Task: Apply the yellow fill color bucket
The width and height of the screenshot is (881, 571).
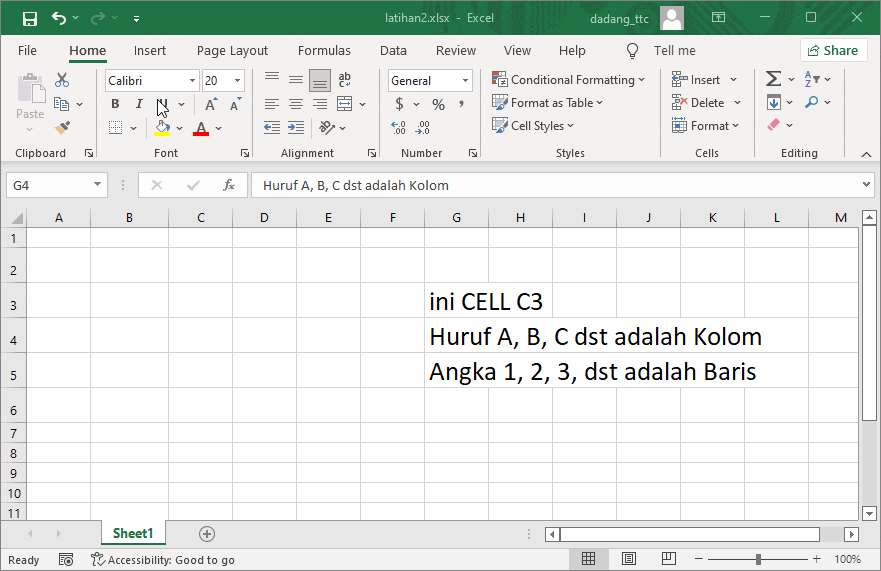Action: point(162,128)
